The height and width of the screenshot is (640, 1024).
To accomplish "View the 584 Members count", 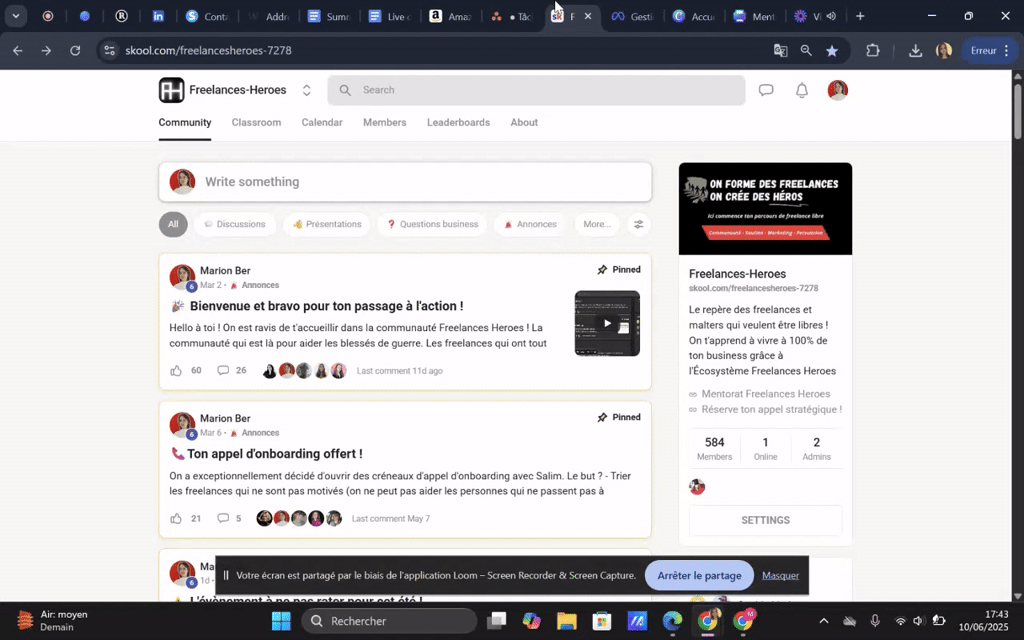I will pos(714,448).
